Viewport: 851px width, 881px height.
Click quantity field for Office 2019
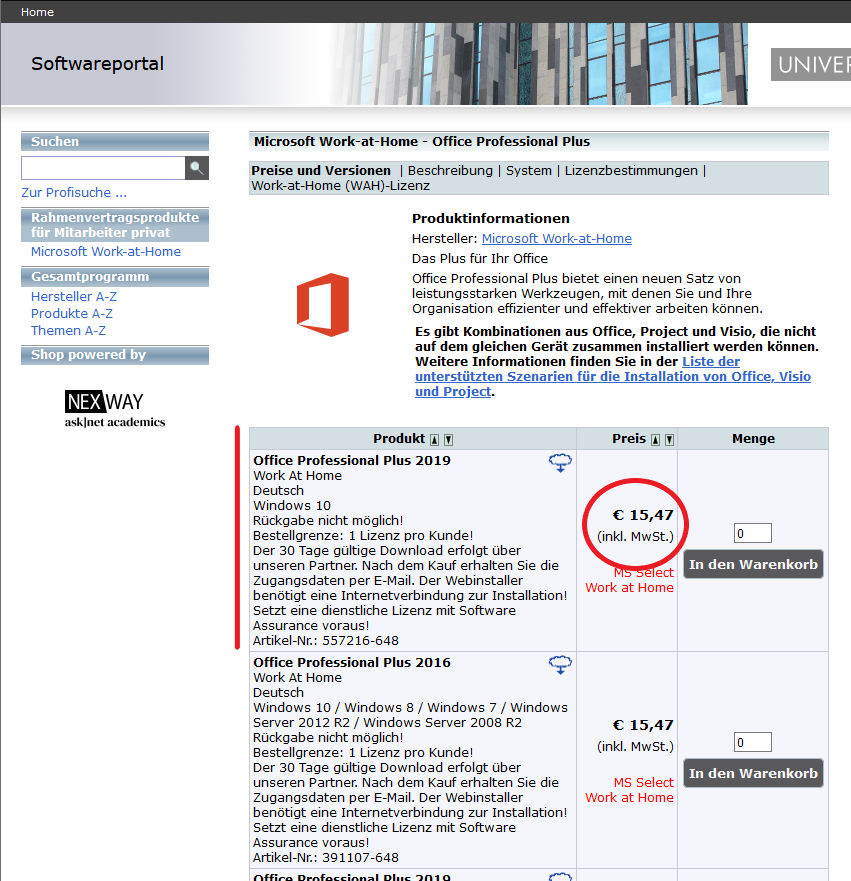753,533
